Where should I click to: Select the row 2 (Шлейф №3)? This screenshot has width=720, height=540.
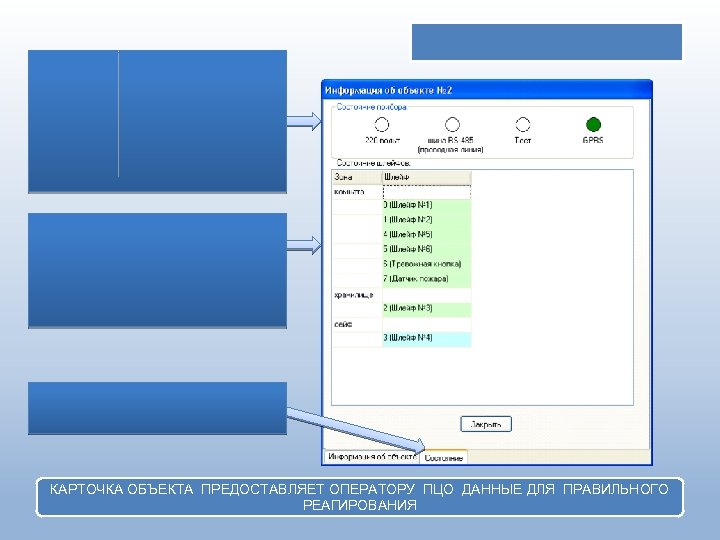pos(427,308)
